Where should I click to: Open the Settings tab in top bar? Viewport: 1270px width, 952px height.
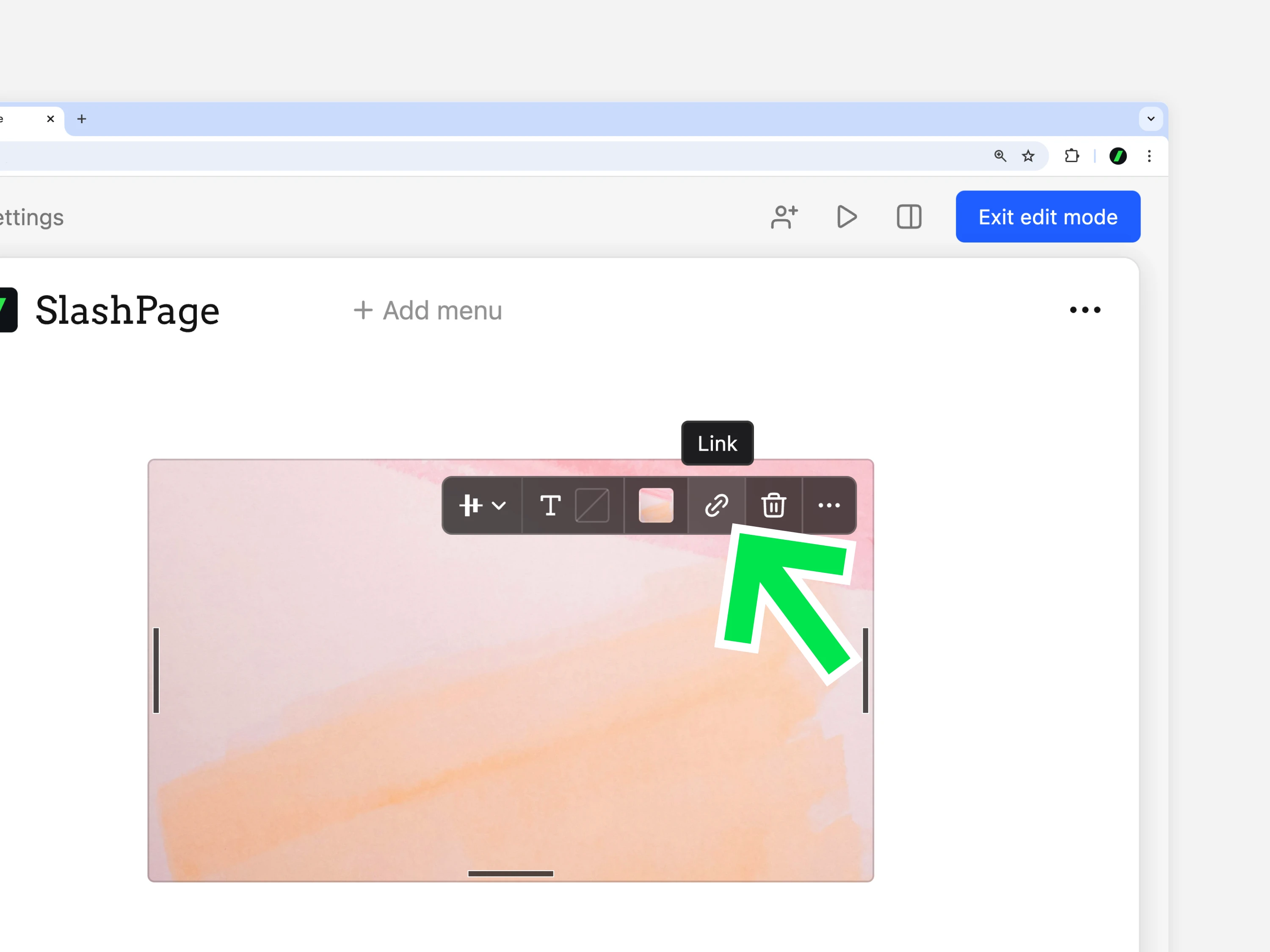pyautogui.click(x=32, y=217)
